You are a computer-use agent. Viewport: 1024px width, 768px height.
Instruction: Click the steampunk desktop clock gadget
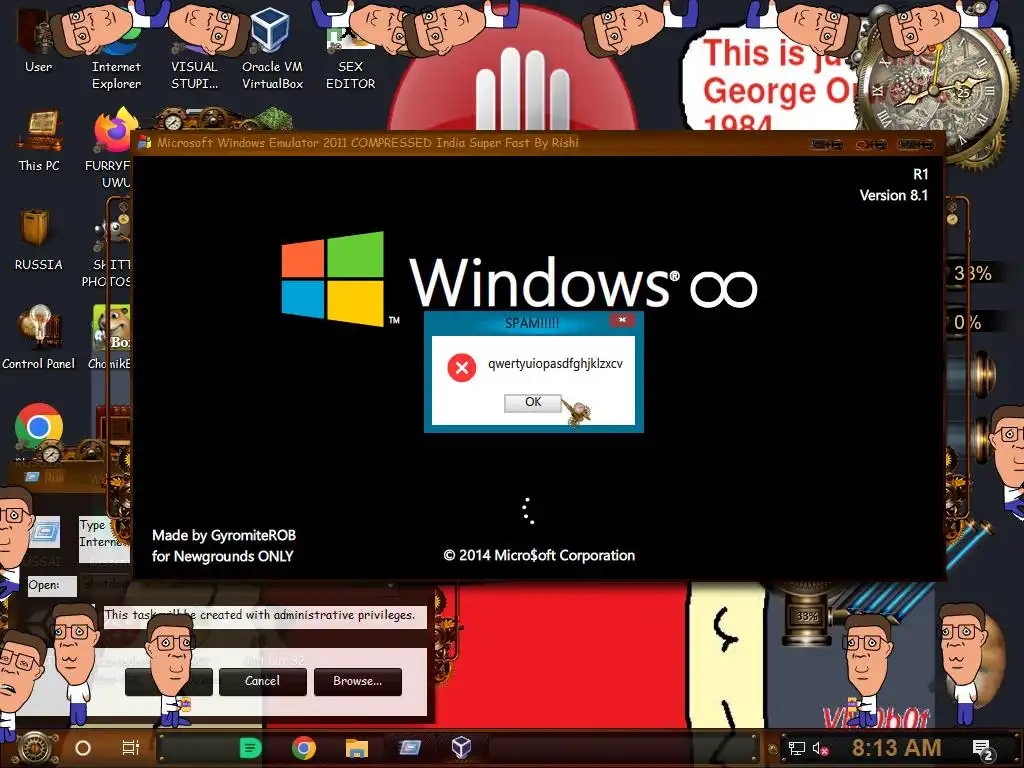[x=934, y=89]
